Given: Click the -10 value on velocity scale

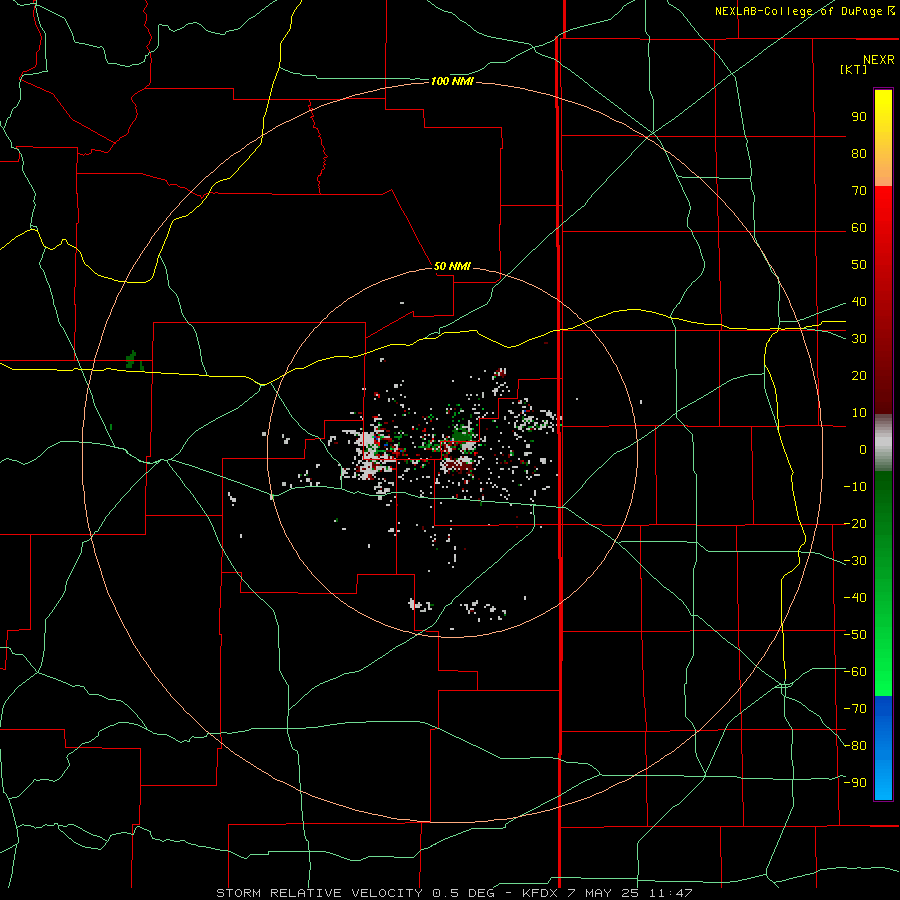Looking at the screenshot, I should pyautogui.click(x=855, y=487).
